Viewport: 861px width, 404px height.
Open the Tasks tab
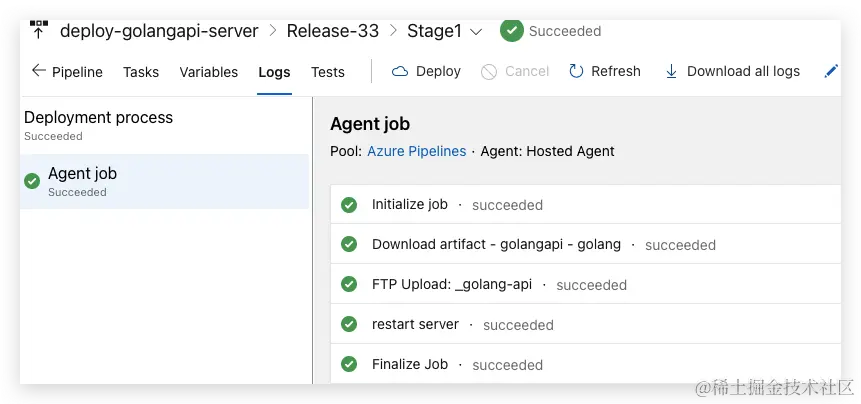(x=141, y=72)
